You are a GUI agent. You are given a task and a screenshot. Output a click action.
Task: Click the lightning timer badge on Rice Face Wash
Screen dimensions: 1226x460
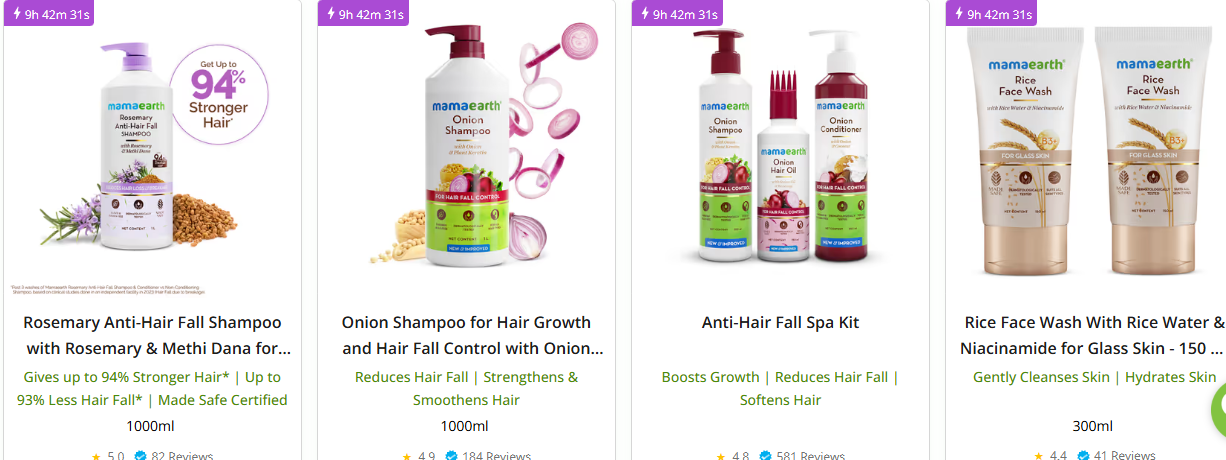(x=991, y=13)
